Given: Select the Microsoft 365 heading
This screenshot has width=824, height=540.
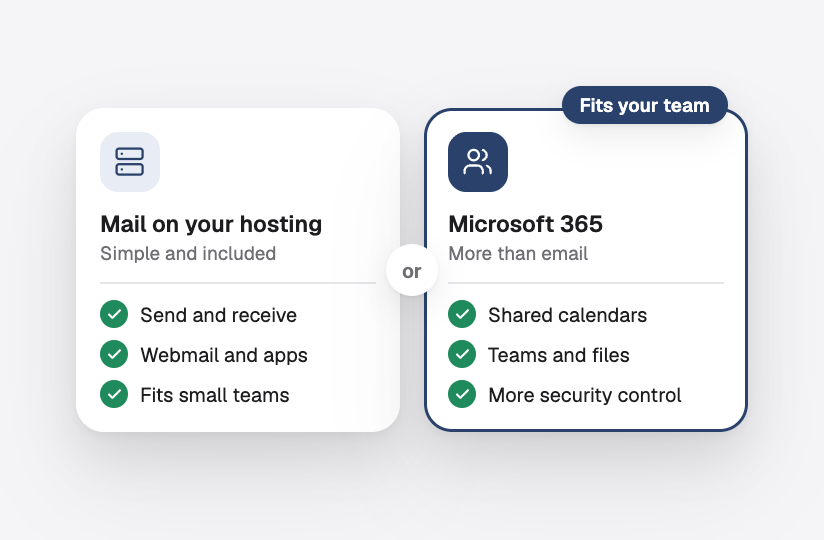Looking at the screenshot, I should tap(526, 224).
